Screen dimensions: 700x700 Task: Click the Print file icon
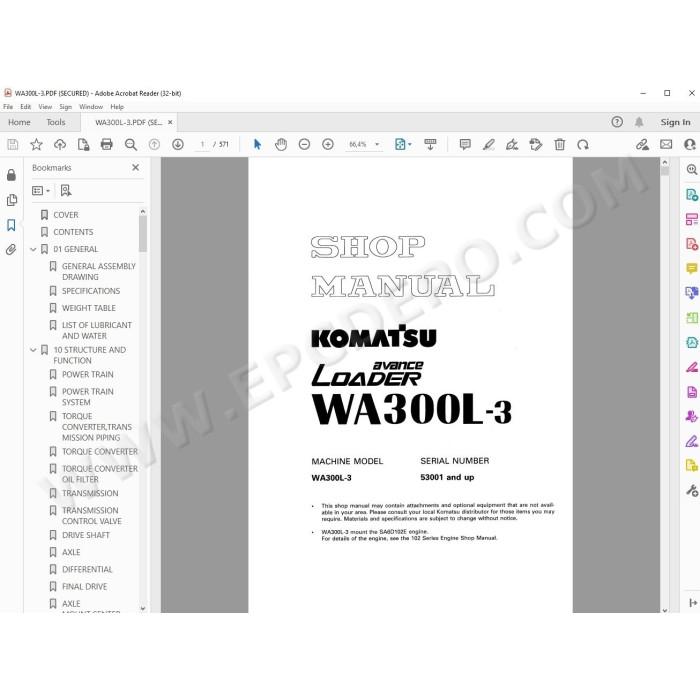pyautogui.click(x=107, y=144)
